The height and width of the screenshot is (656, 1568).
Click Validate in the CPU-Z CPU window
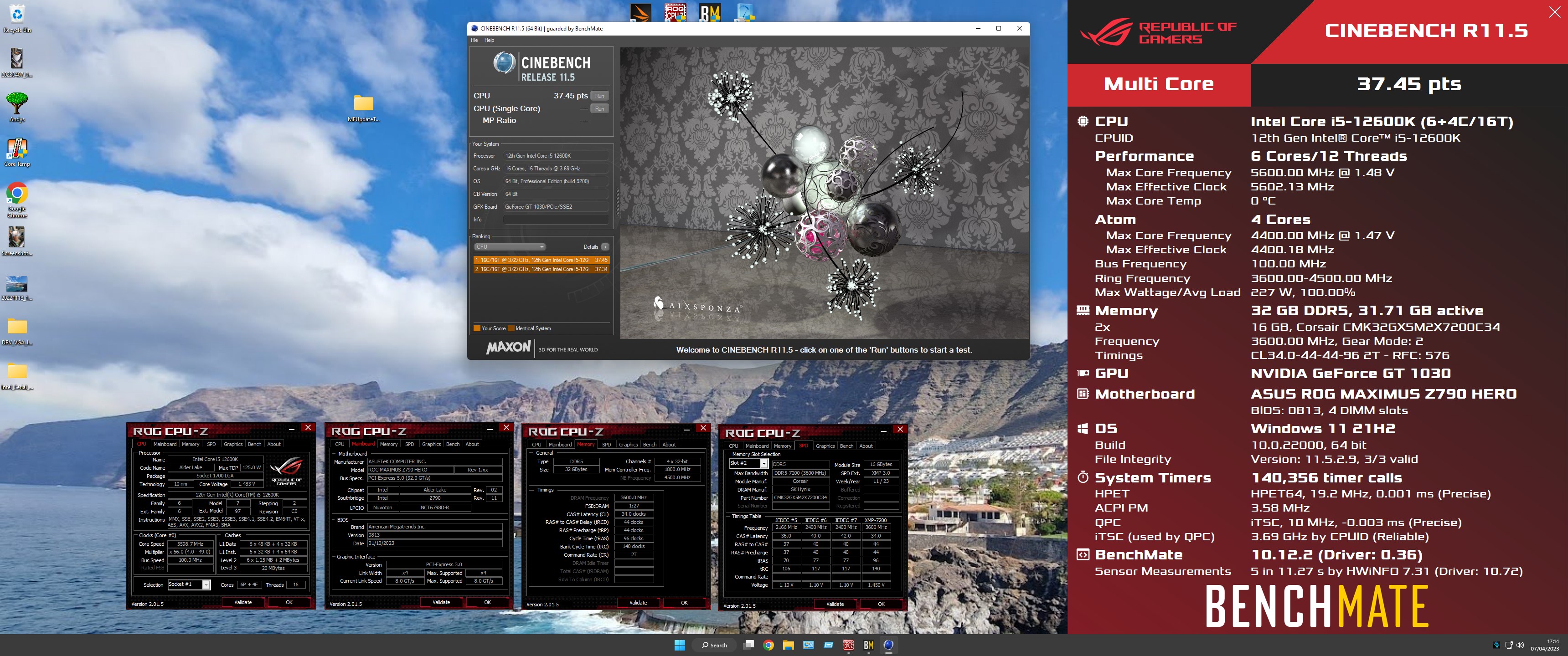[243, 602]
